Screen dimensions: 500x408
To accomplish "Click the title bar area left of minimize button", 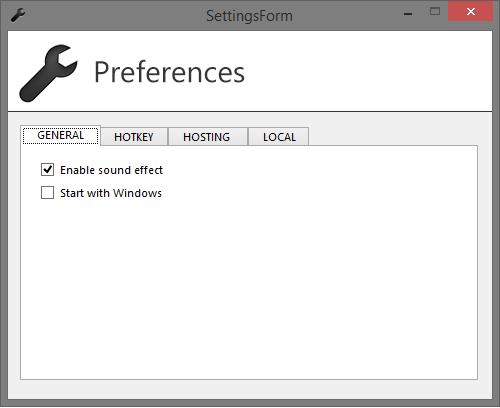I will (x=345, y=15).
